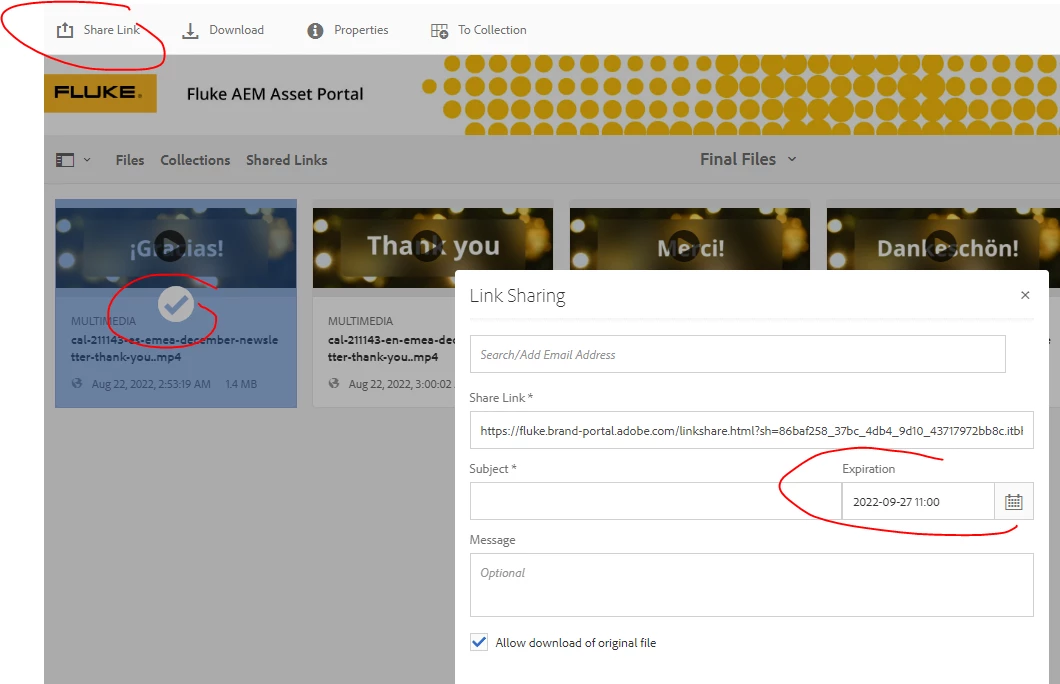1060x684 pixels.
Task: Play the Dankeschön! video thumbnail
Action: tap(941, 247)
